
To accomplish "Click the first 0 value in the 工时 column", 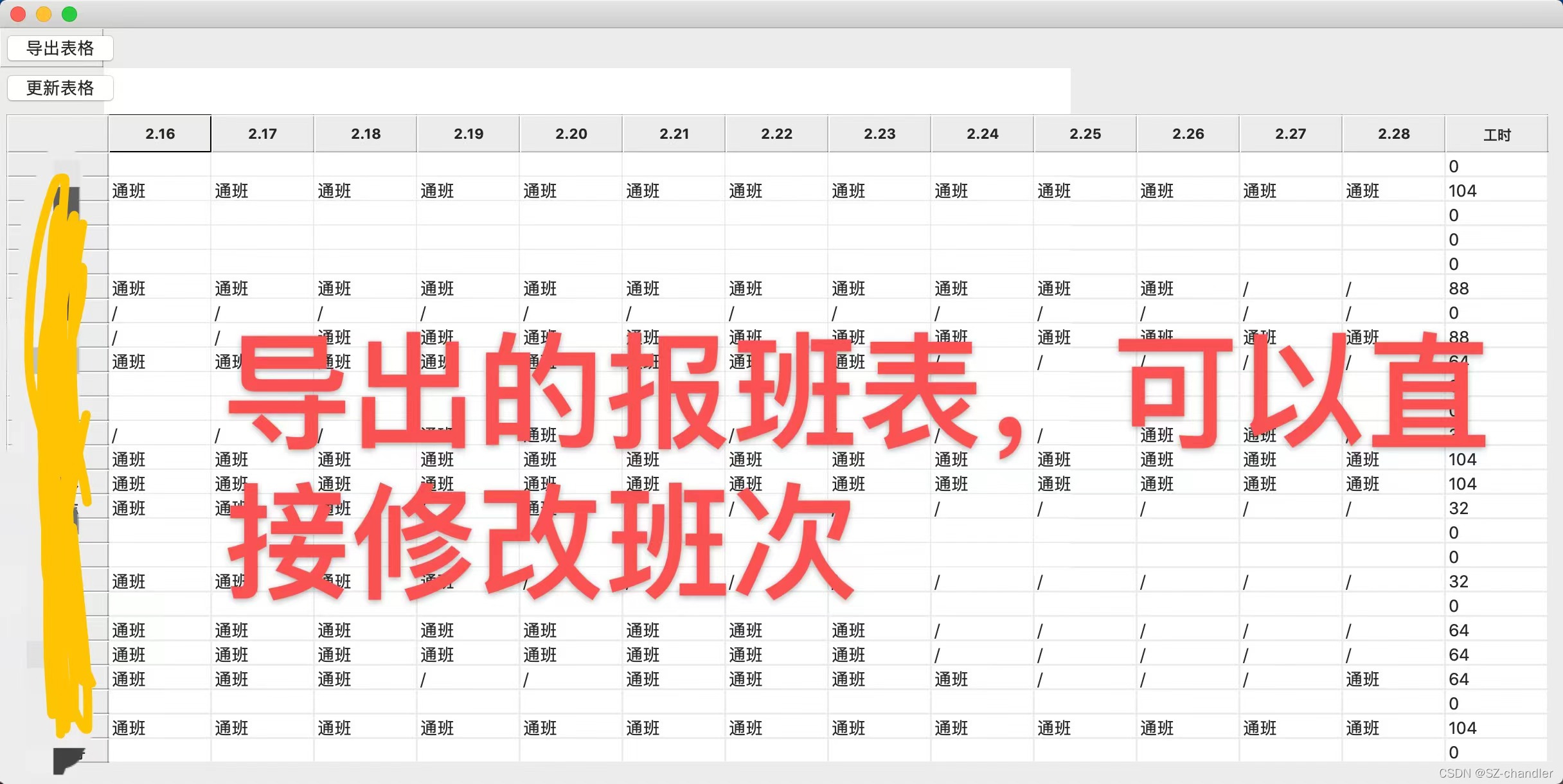I will point(1496,166).
